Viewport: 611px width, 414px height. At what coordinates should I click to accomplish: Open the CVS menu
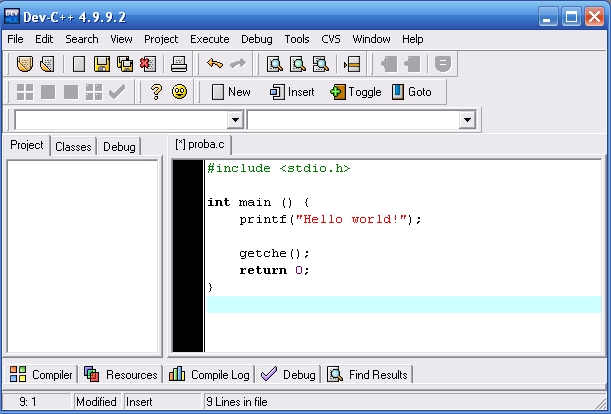click(x=331, y=39)
